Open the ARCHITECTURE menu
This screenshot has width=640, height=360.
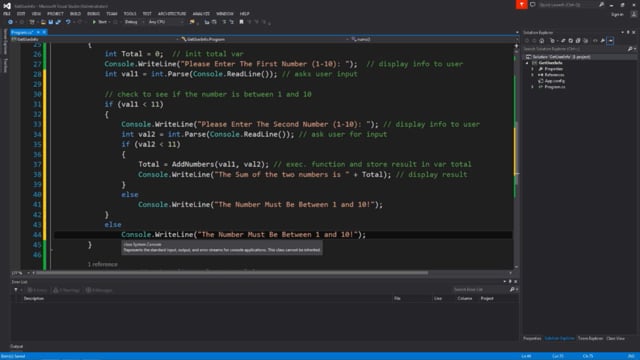click(172, 14)
